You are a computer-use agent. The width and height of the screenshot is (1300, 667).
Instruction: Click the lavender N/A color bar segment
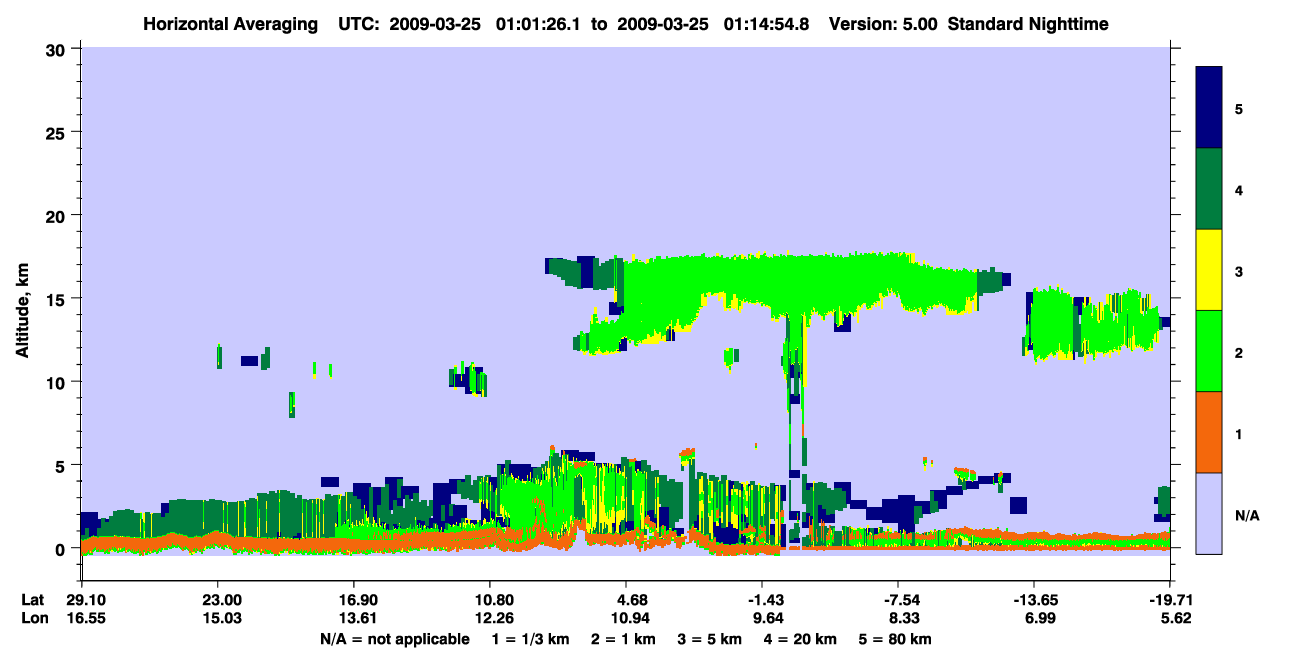pos(1209,513)
